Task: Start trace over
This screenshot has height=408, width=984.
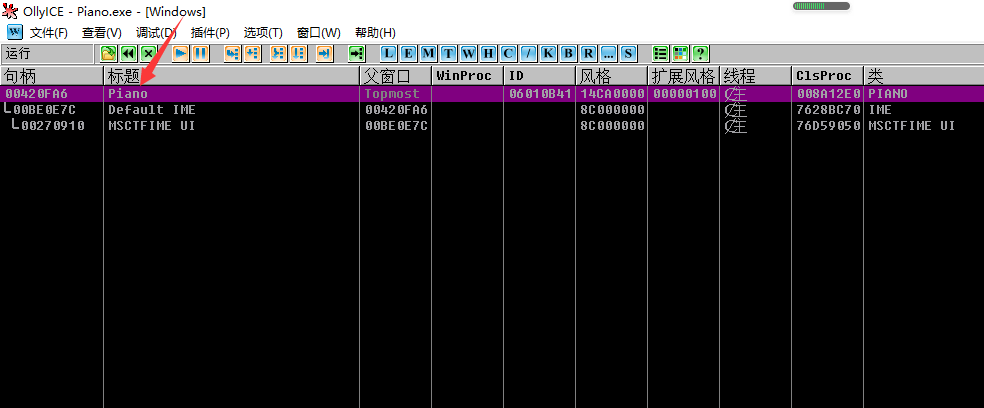Action: 299,53
